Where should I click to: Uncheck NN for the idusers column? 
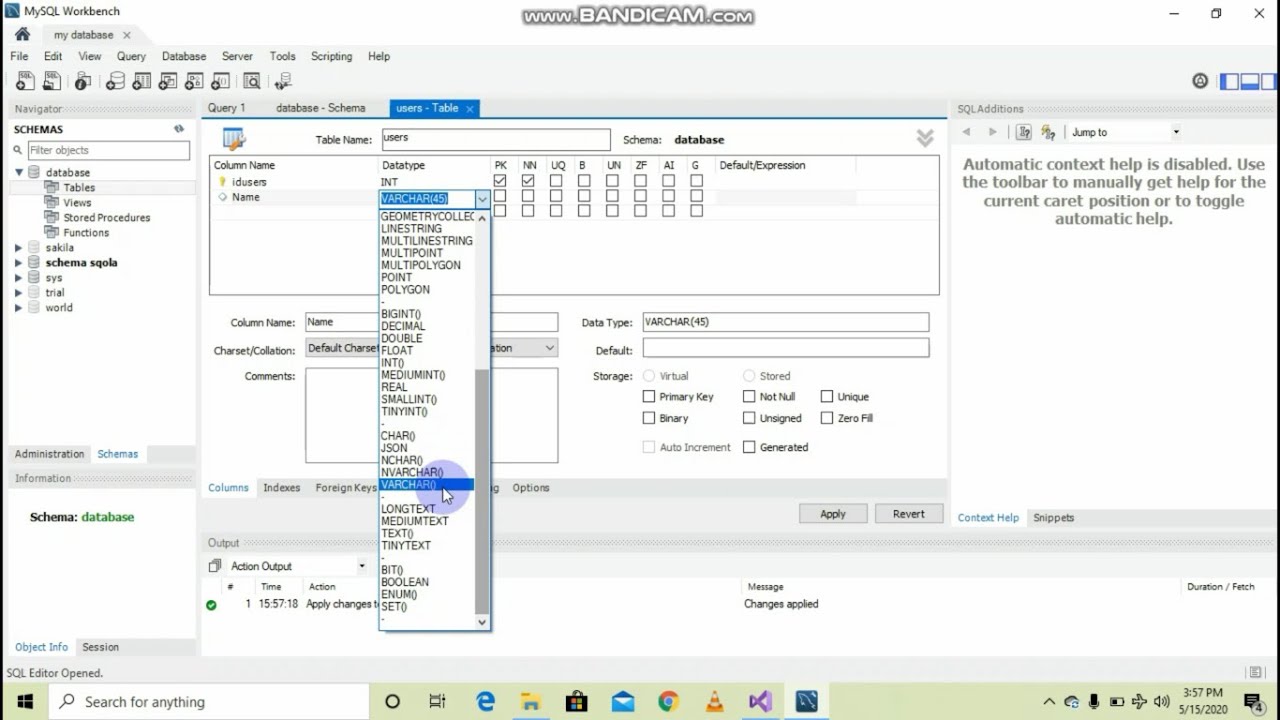tap(528, 181)
